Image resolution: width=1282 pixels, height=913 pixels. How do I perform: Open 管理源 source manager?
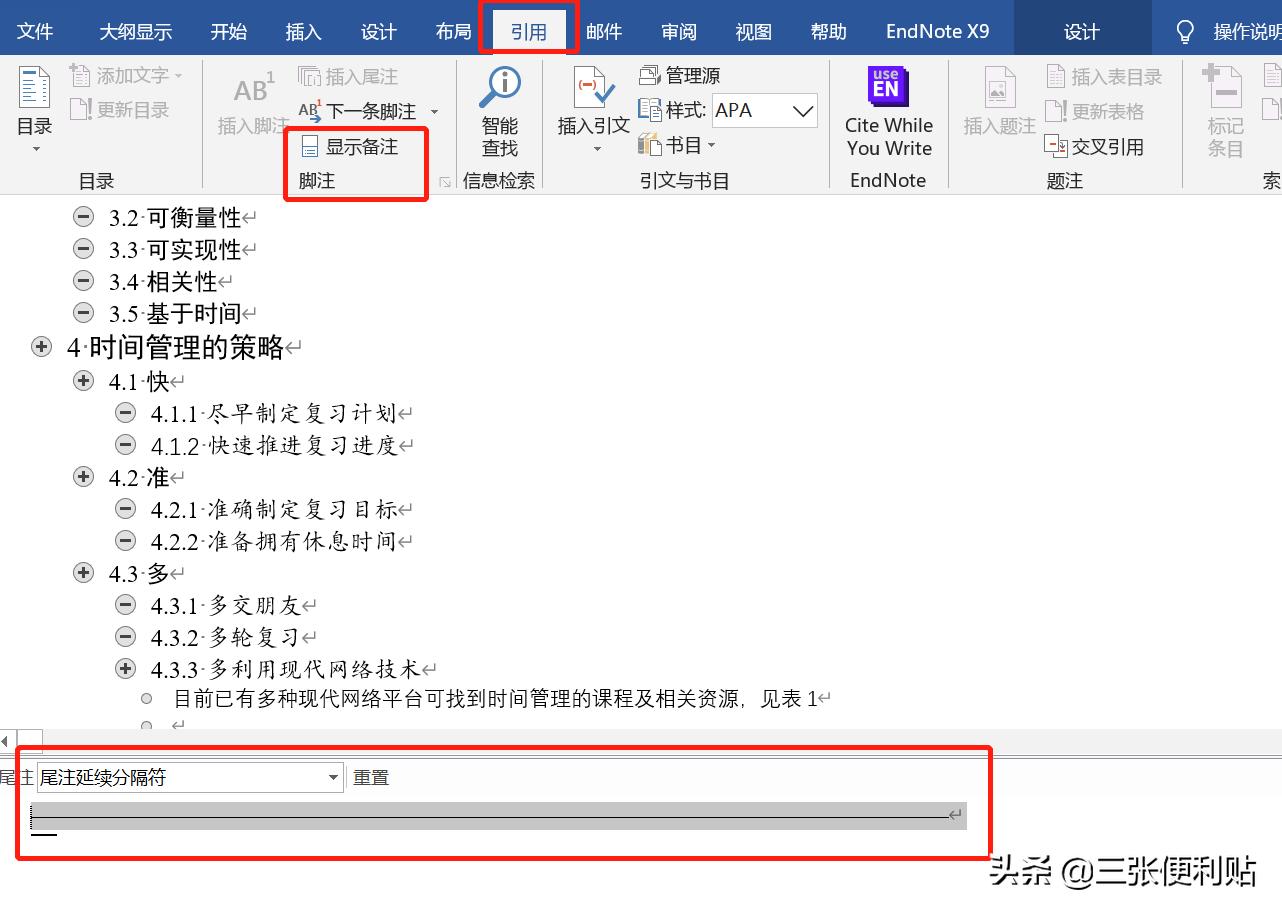(681, 75)
